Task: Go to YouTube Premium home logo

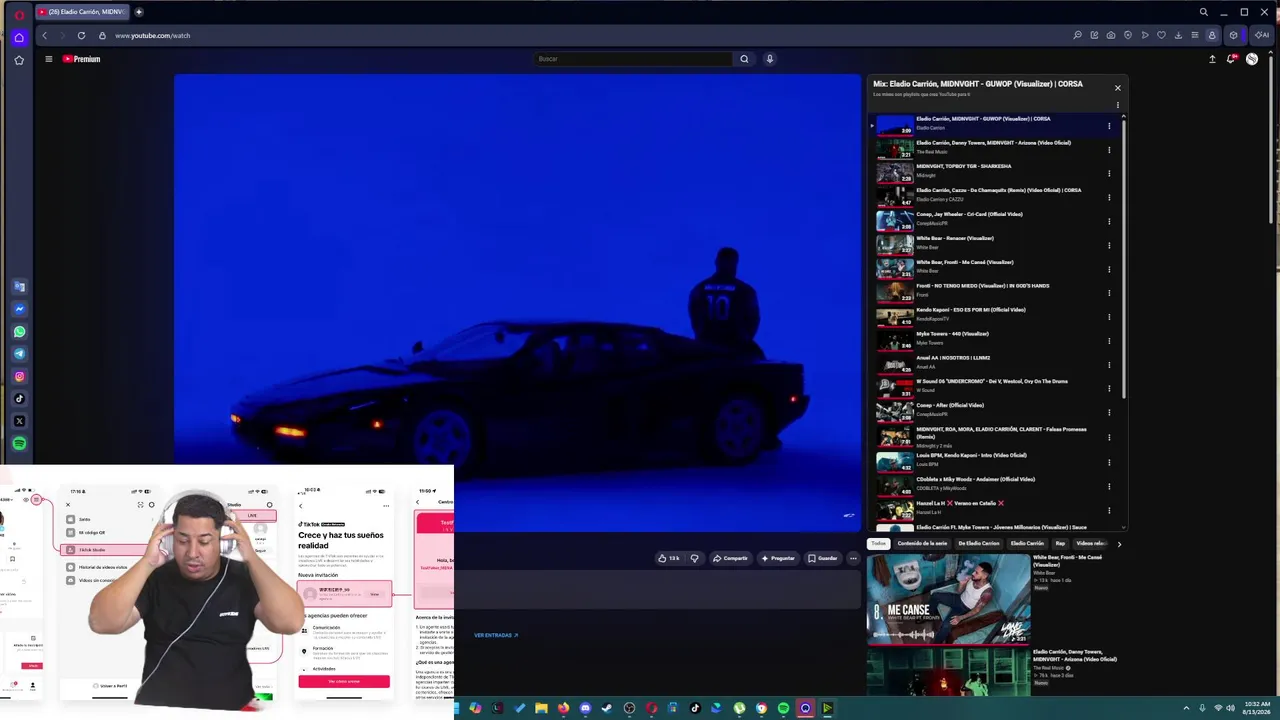Action: pyautogui.click(x=81, y=59)
